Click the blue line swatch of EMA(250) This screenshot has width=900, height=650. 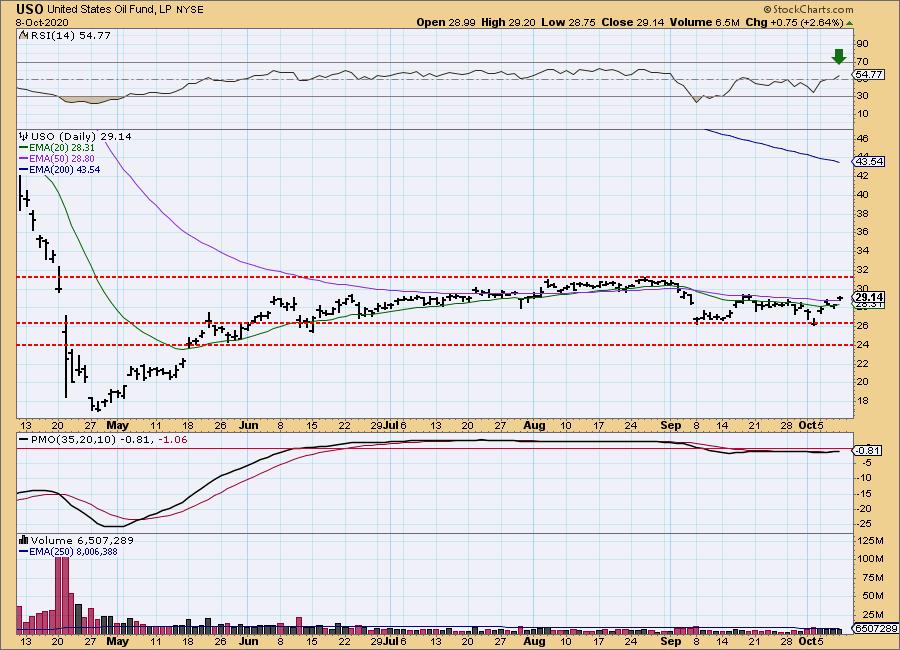click(x=24, y=551)
